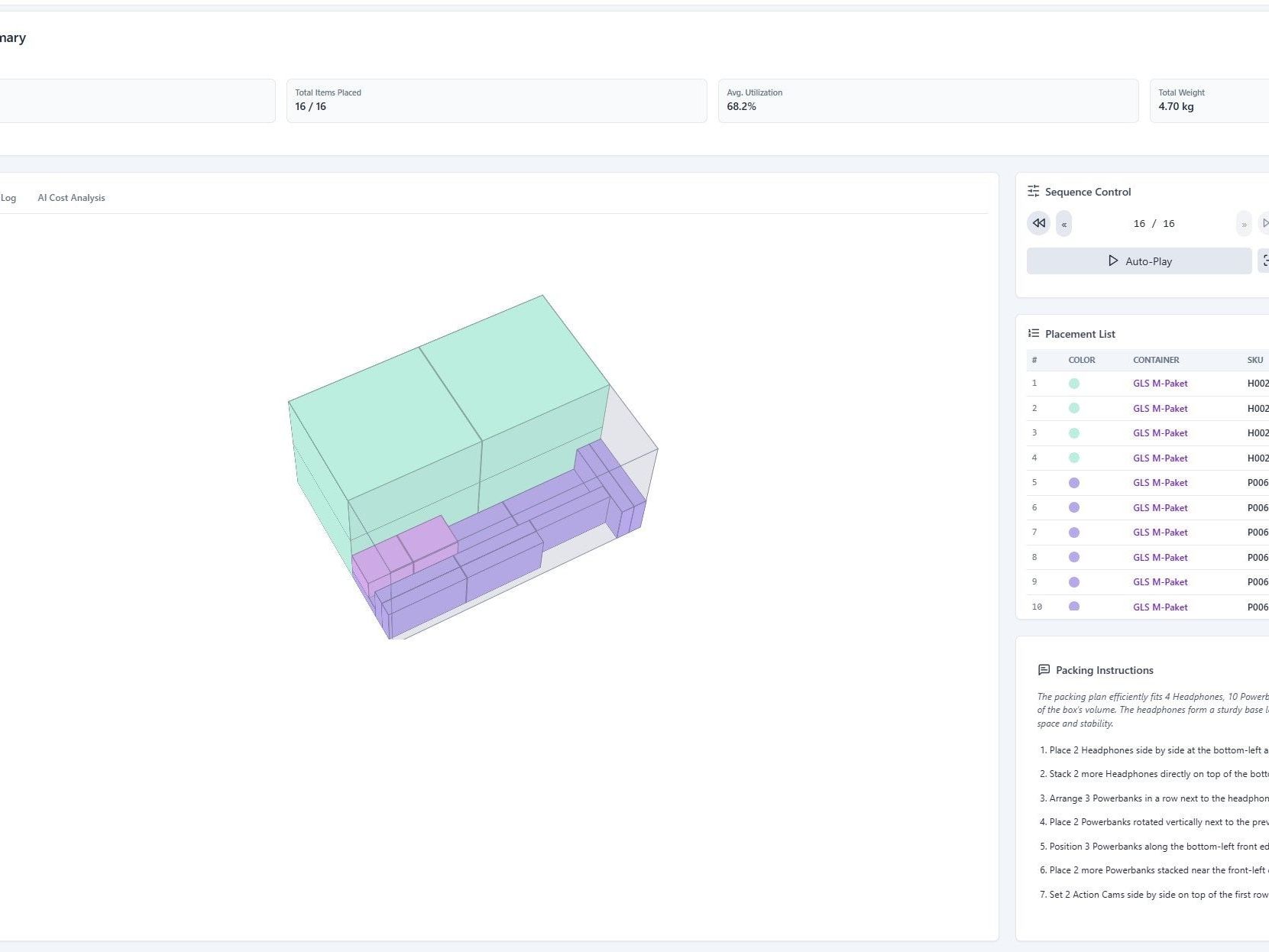Click GLS M-Paket link in row 5
1269x952 pixels.
tap(1160, 483)
